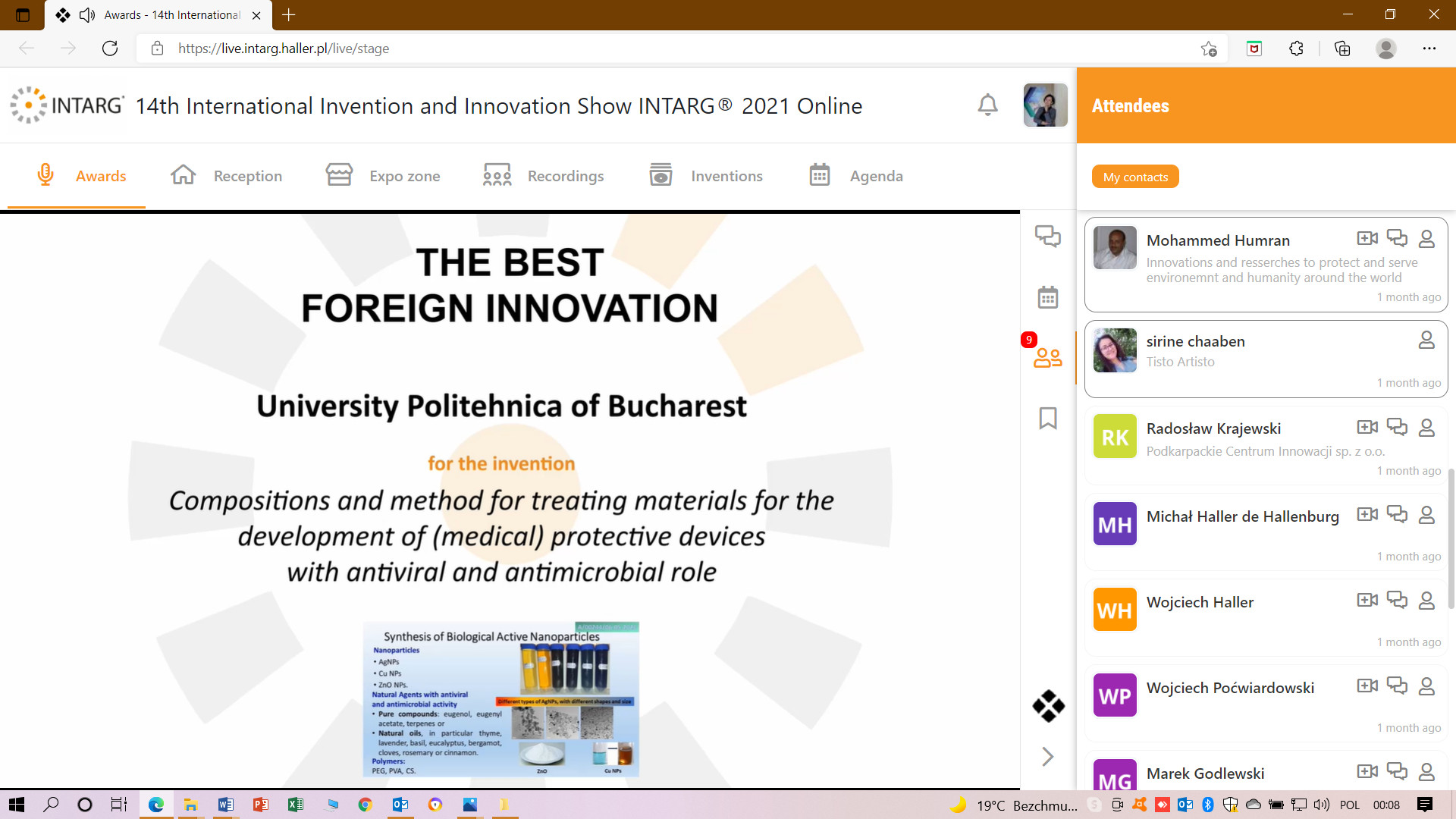Start video call with Michał Haller de Hallenburg
1456x819 pixels.
pos(1367,514)
